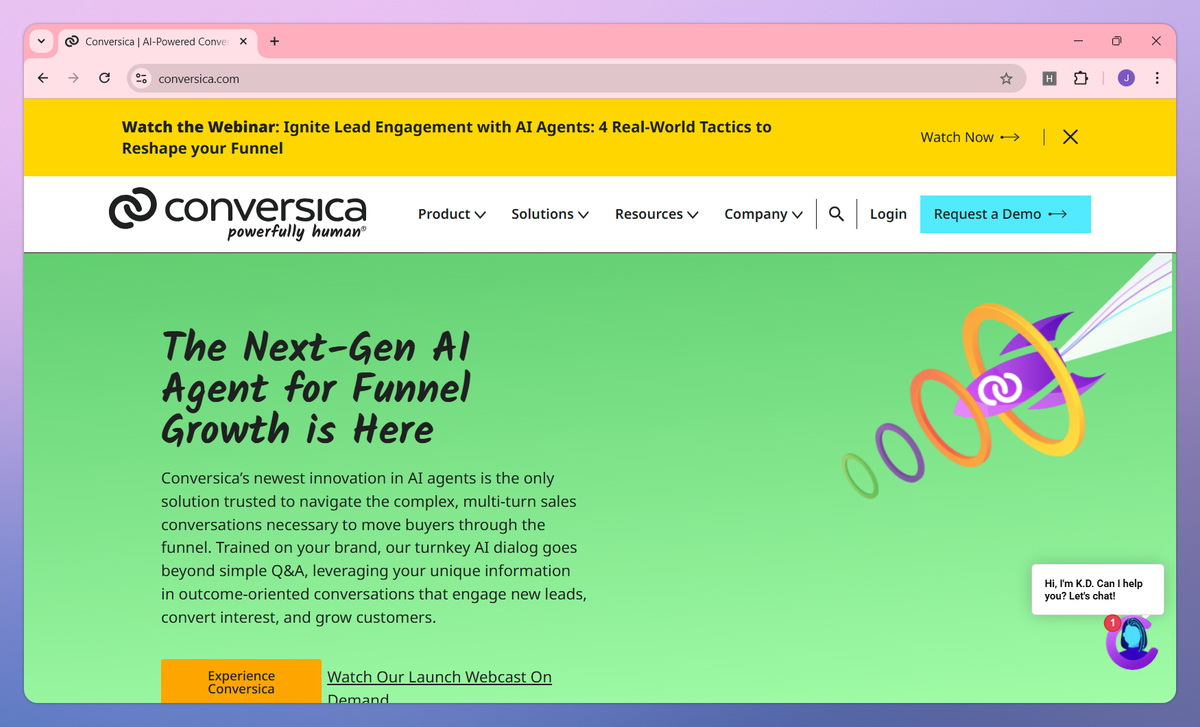The image size is (1200, 727).
Task: Select the Conversica tab
Action: coord(158,42)
